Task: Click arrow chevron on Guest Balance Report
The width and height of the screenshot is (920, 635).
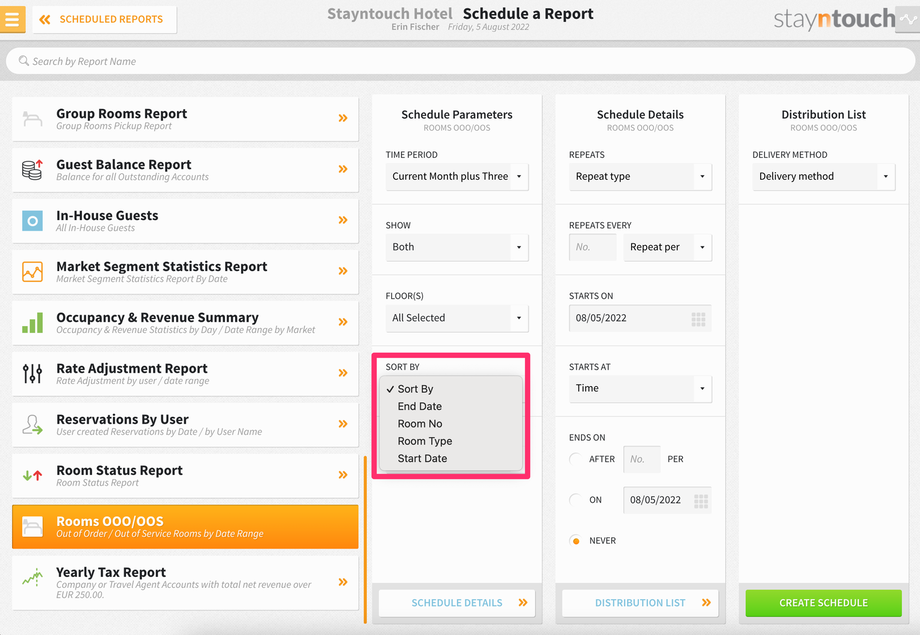Action: click(x=343, y=169)
